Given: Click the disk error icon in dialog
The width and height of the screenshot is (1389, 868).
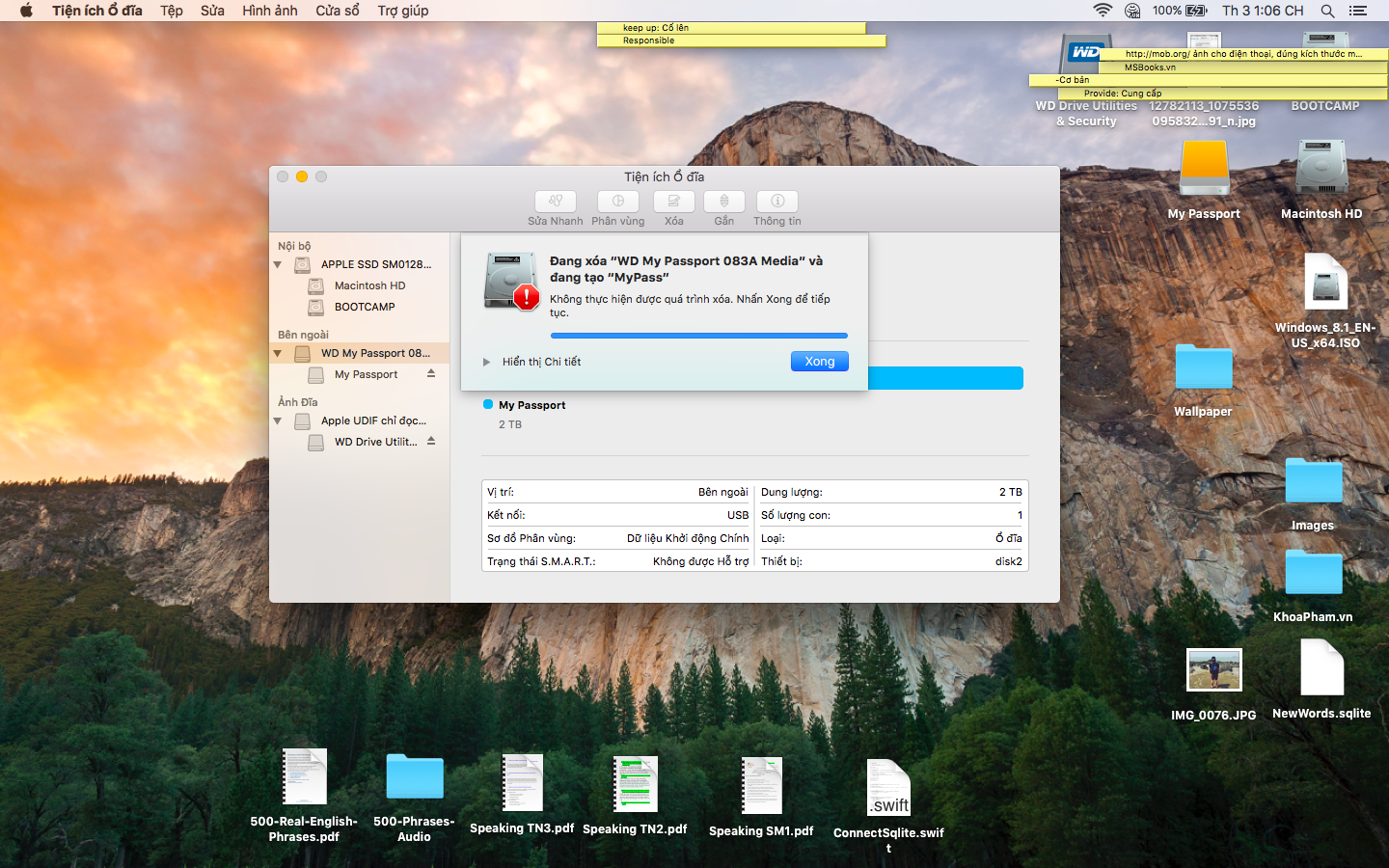Looking at the screenshot, I should click(511, 281).
